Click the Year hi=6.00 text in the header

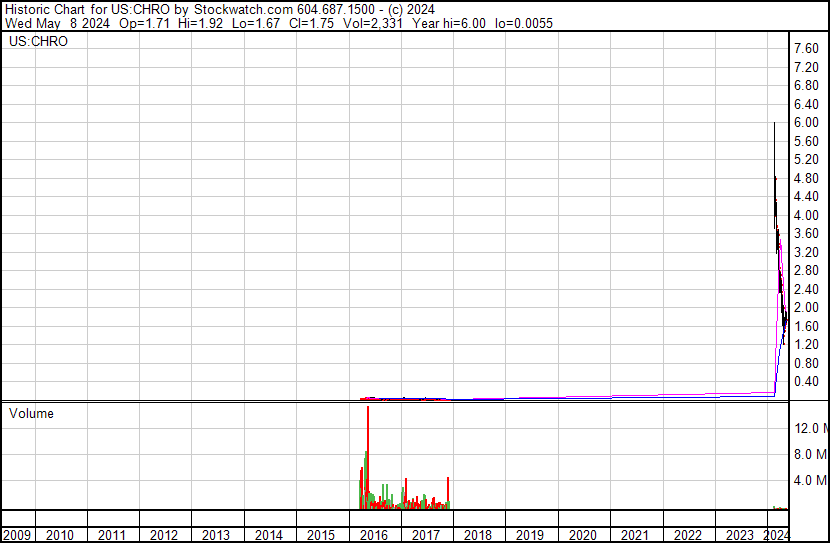pyautogui.click(x=449, y=23)
